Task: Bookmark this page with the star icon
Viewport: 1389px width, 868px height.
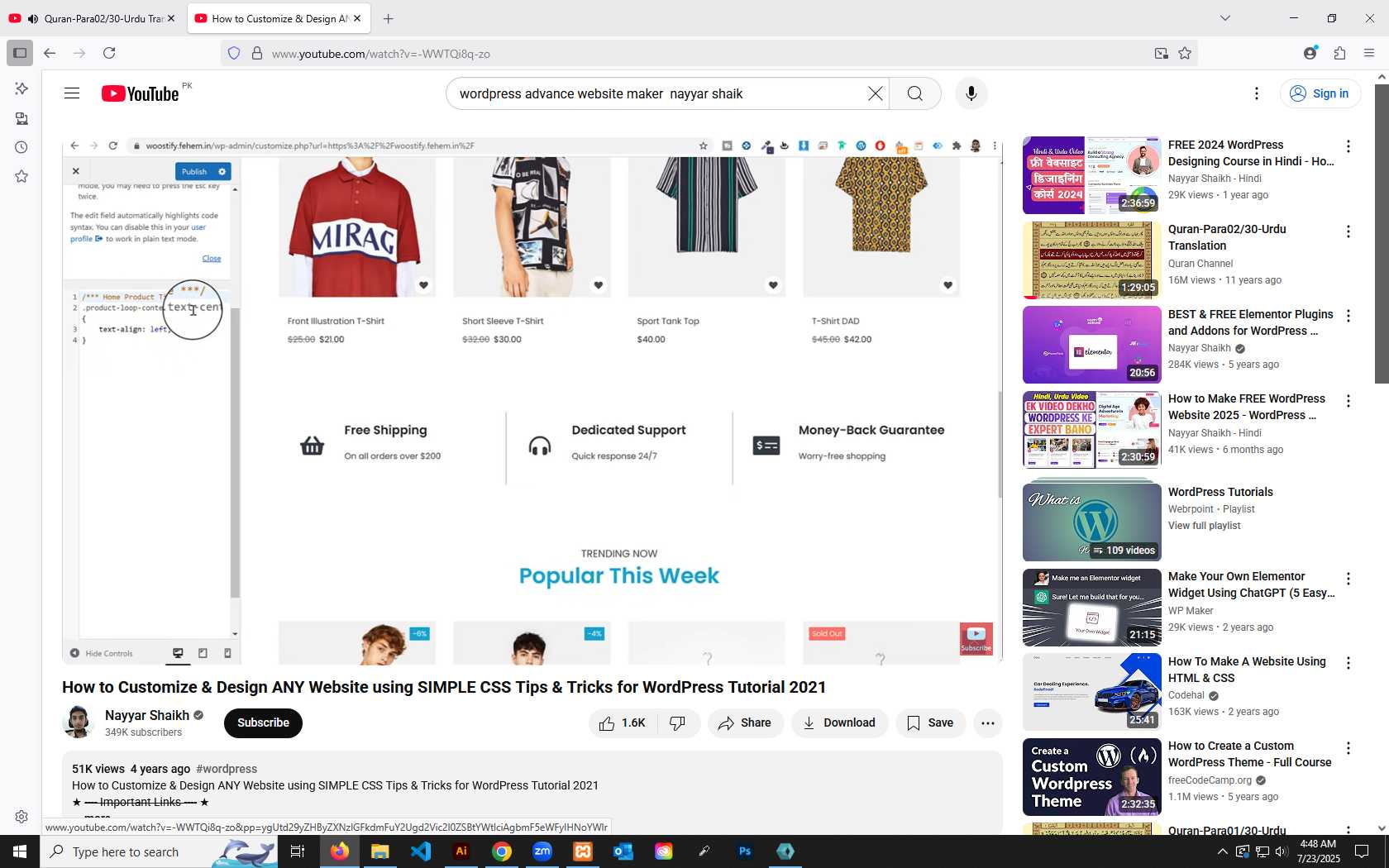Action: (1185, 53)
